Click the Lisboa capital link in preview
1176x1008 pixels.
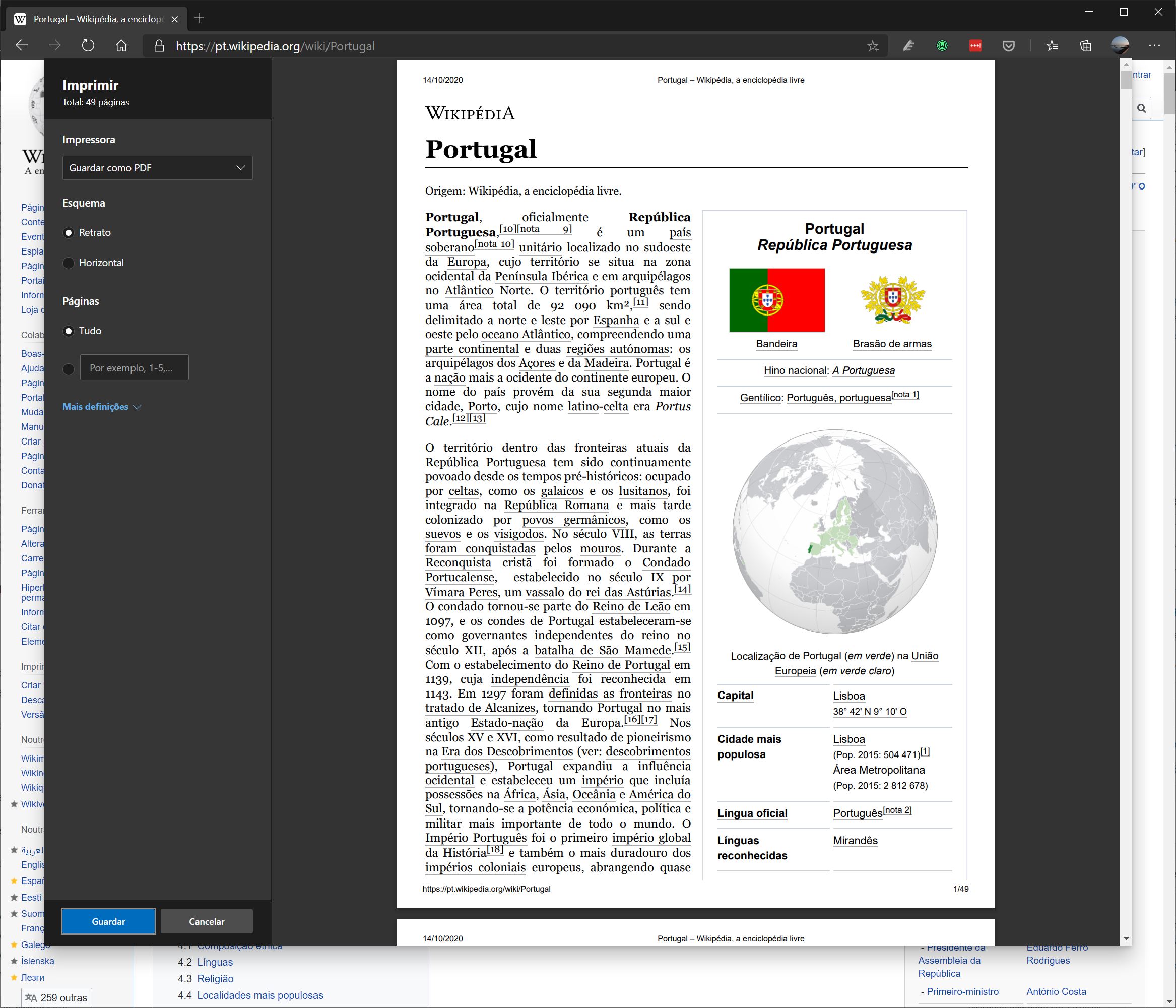pyautogui.click(x=849, y=696)
